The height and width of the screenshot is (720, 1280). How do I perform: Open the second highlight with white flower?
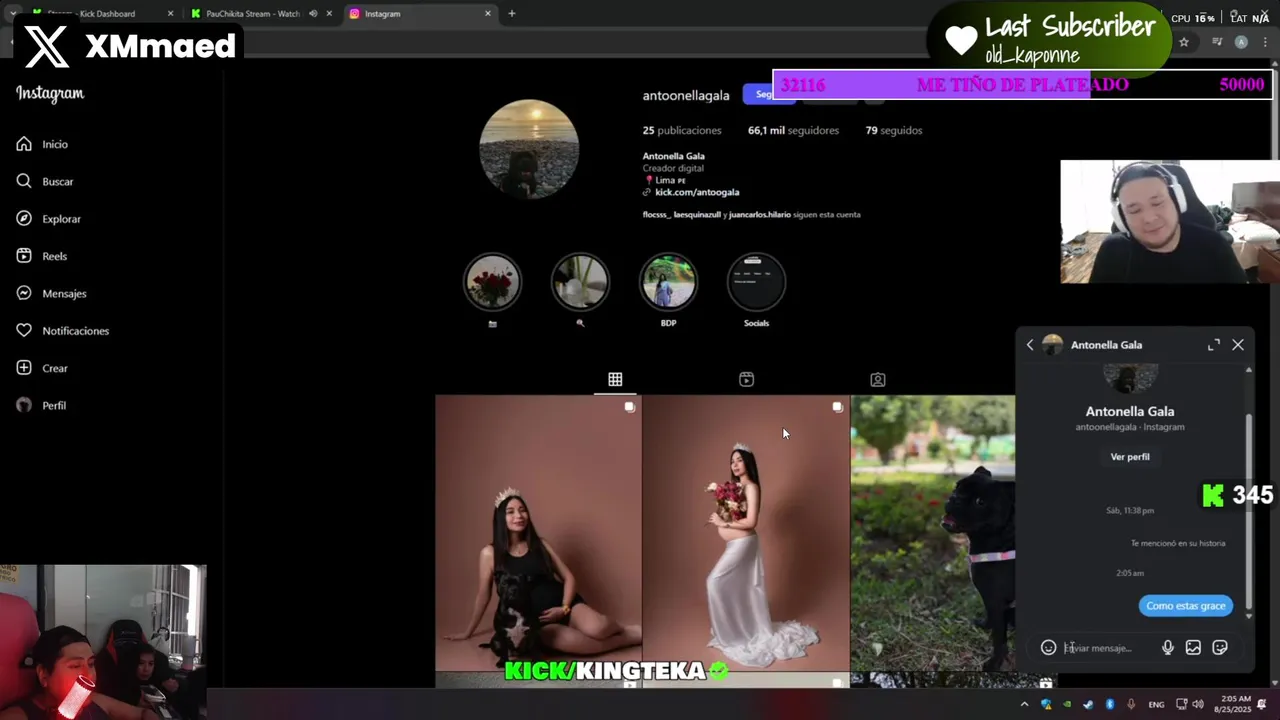pos(580,282)
